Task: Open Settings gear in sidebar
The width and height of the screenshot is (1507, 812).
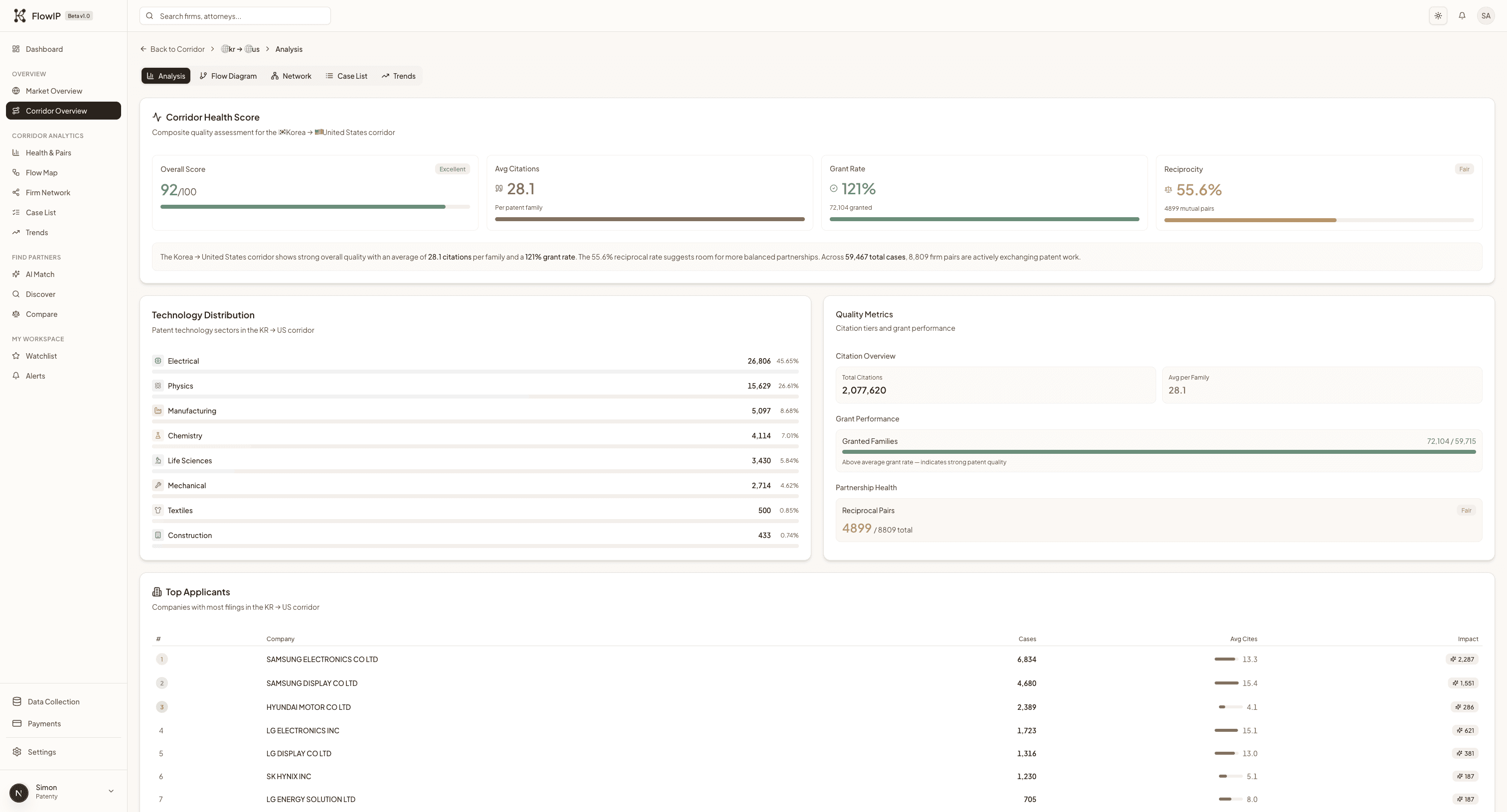Action: coord(41,752)
